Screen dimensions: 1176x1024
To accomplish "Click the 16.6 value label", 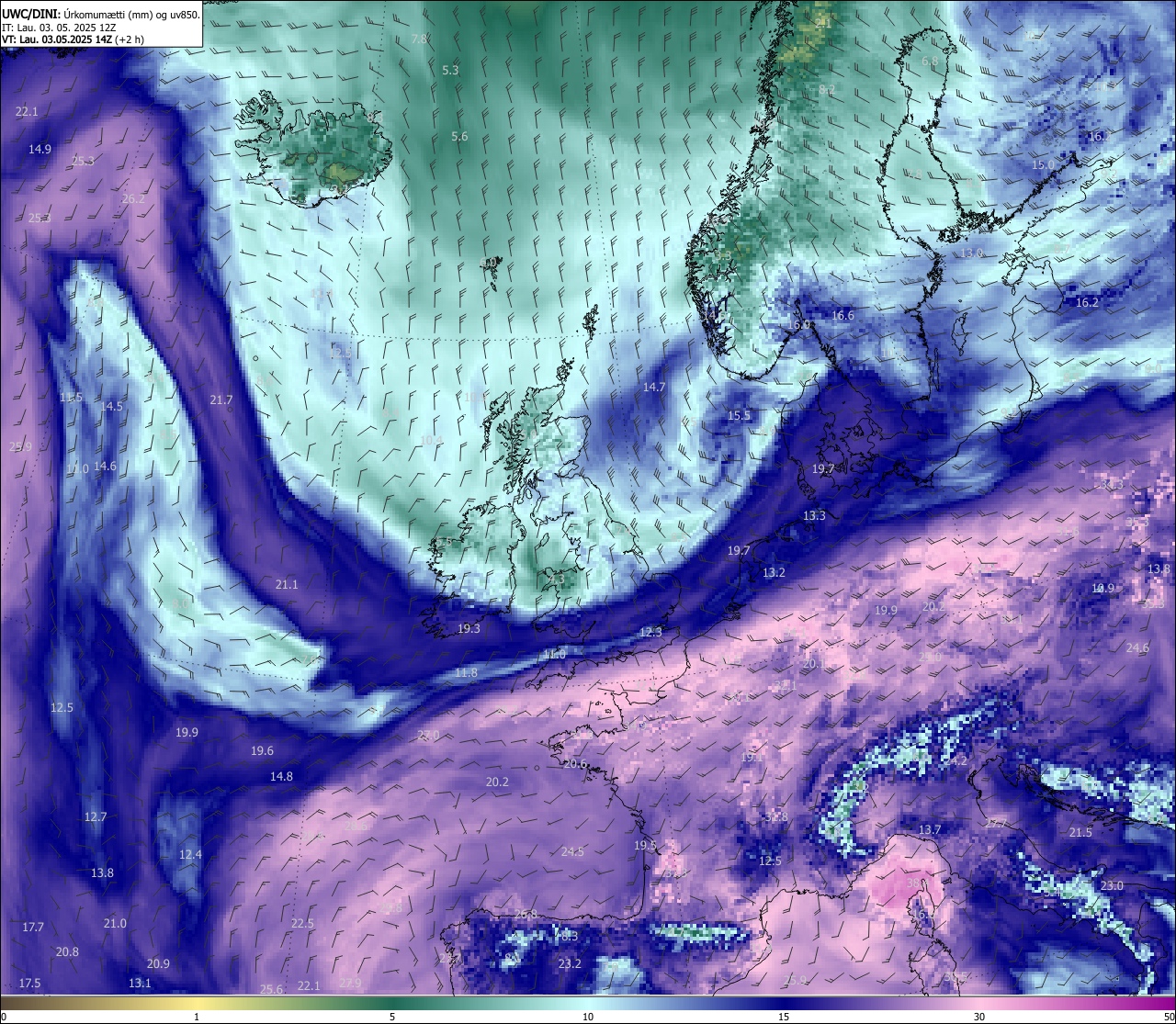I will (x=842, y=315).
